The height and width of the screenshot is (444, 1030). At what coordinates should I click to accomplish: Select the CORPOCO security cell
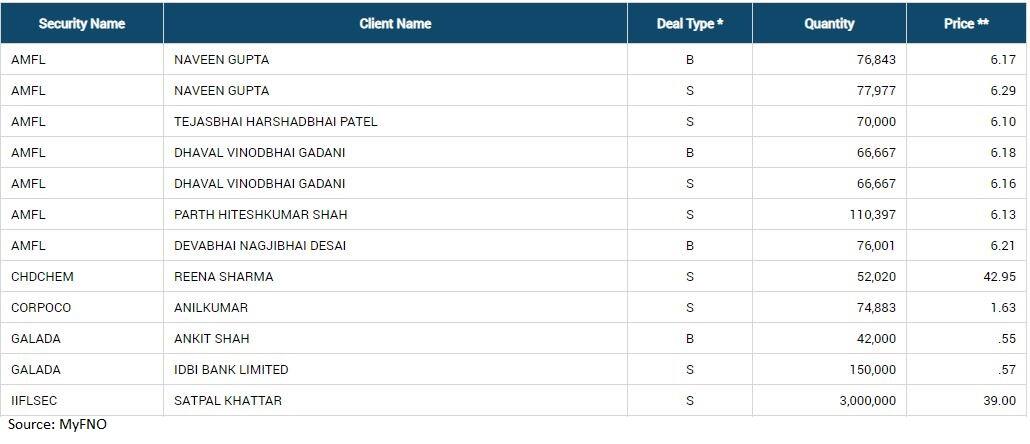pos(81,307)
